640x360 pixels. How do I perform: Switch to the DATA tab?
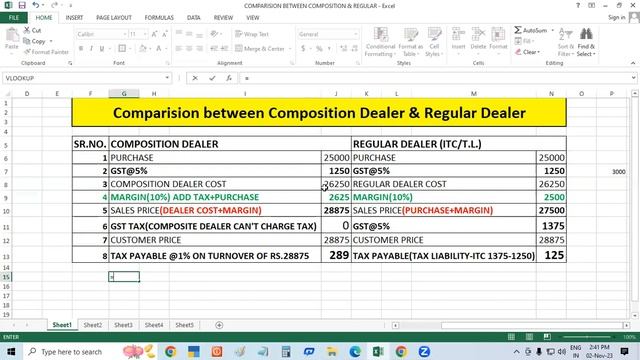[x=193, y=18]
